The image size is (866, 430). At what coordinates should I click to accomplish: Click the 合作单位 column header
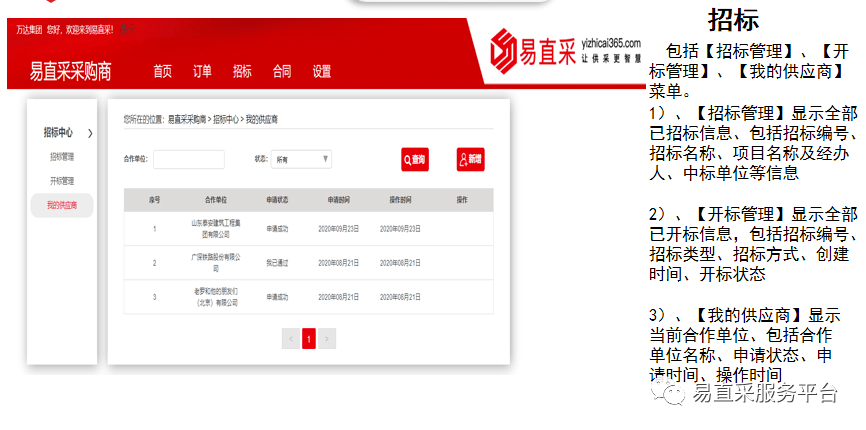pyautogui.click(x=215, y=200)
